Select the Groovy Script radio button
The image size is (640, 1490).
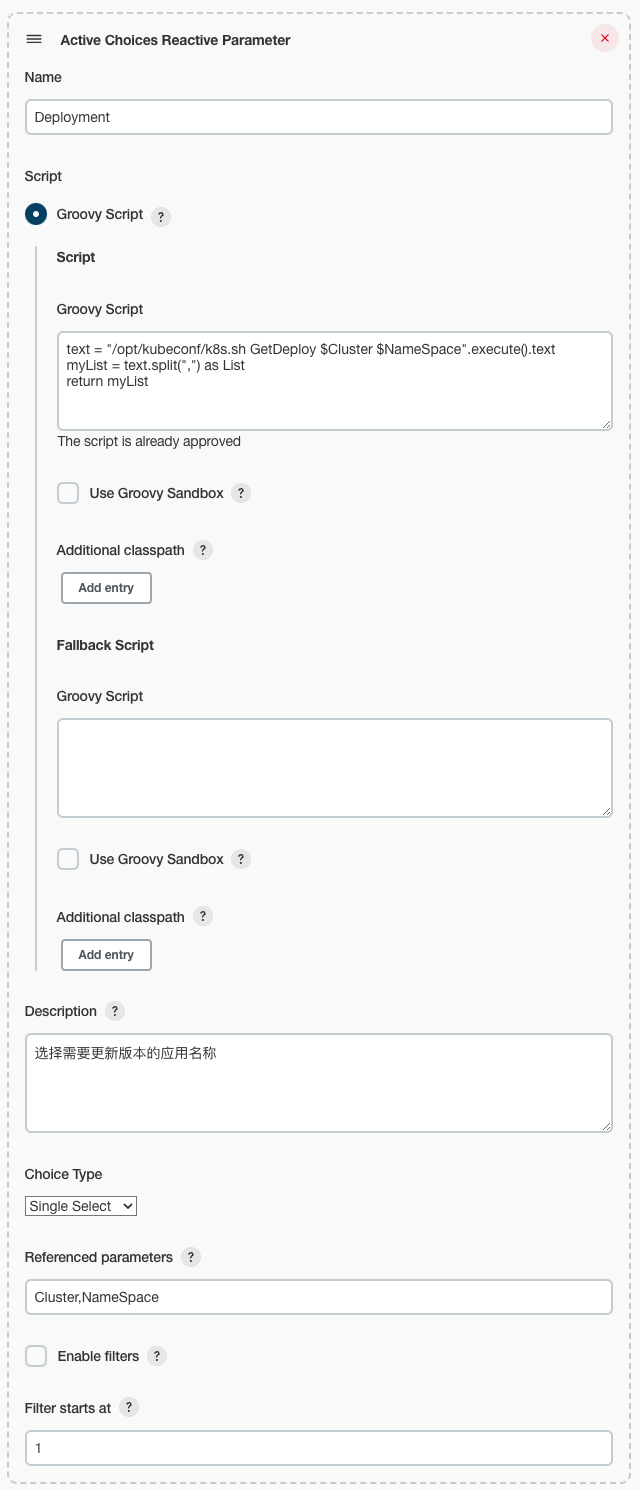[x=36, y=215]
